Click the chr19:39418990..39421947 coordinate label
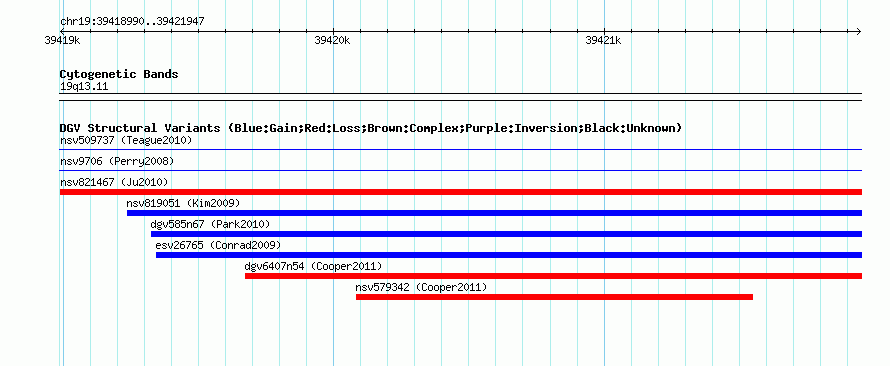The height and width of the screenshot is (366, 890). [132, 22]
